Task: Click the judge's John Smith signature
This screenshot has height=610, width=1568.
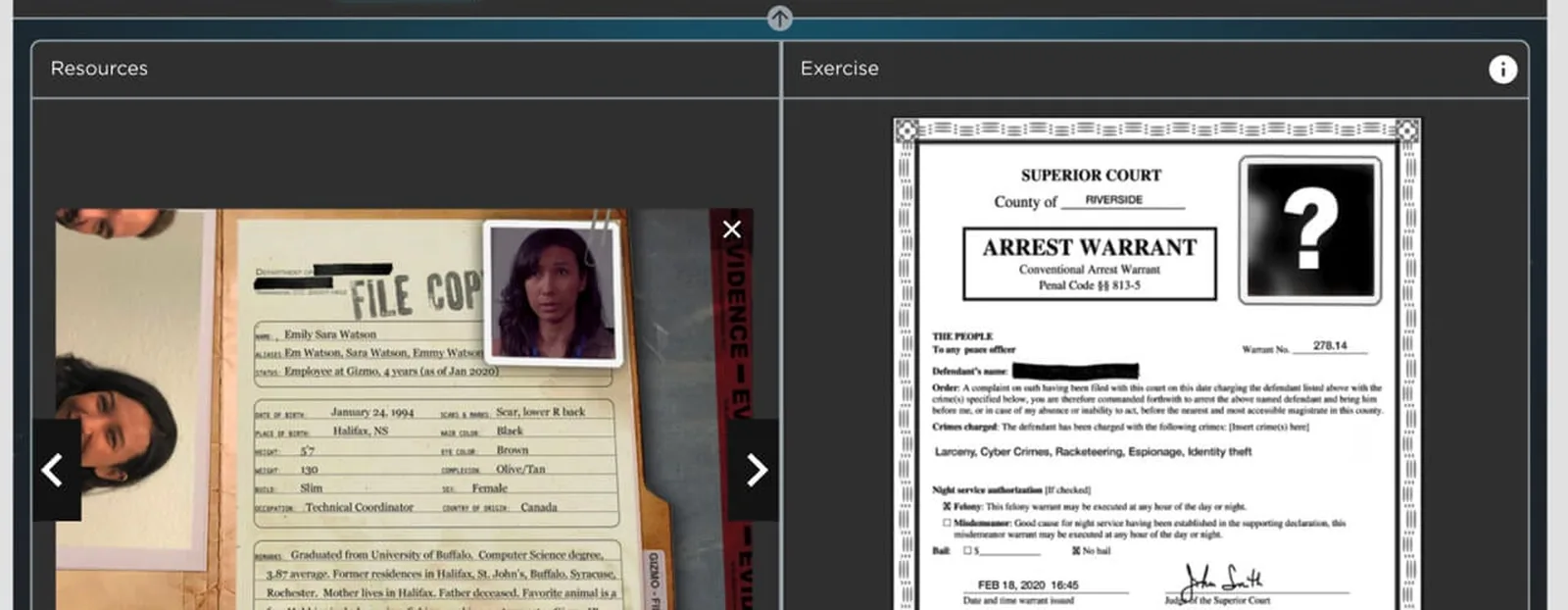Action: pos(1223,581)
